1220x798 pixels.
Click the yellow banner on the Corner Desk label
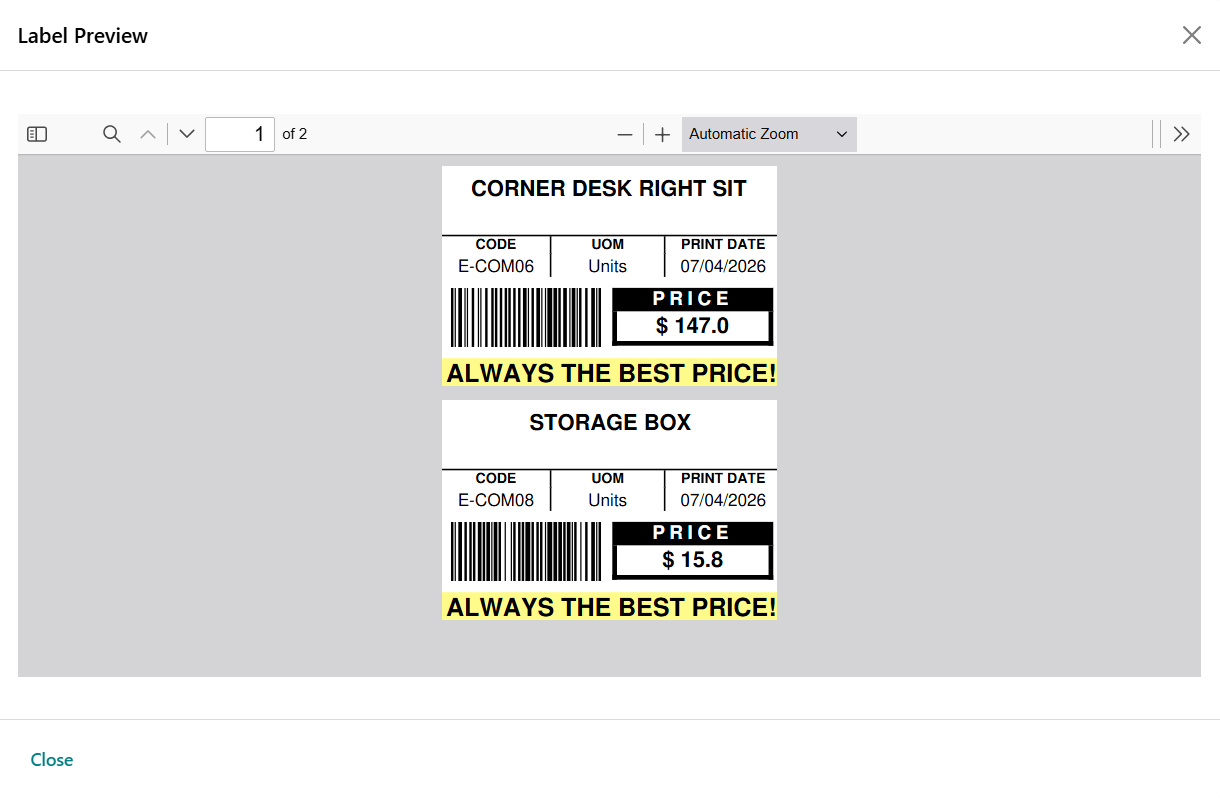point(609,373)
